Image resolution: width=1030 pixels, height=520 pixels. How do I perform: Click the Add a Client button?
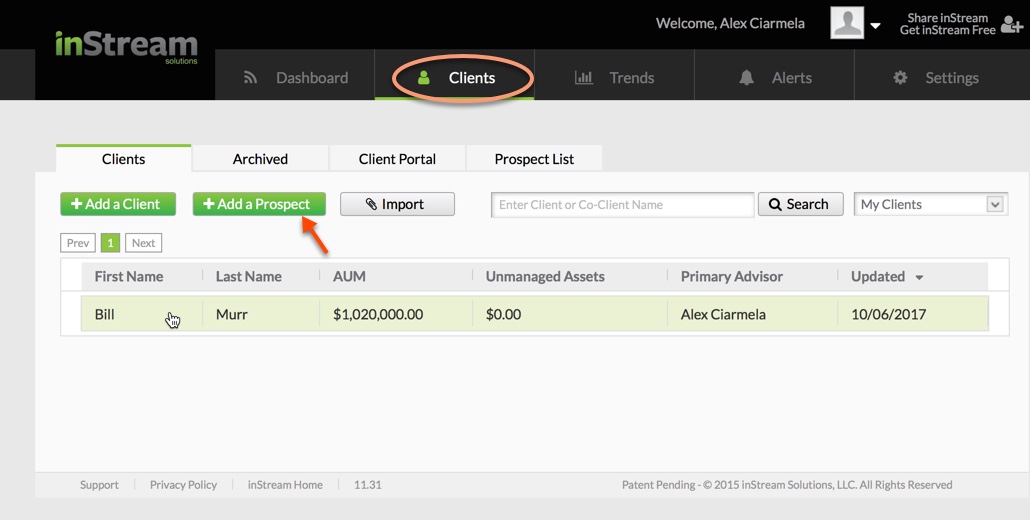point(118,204)
